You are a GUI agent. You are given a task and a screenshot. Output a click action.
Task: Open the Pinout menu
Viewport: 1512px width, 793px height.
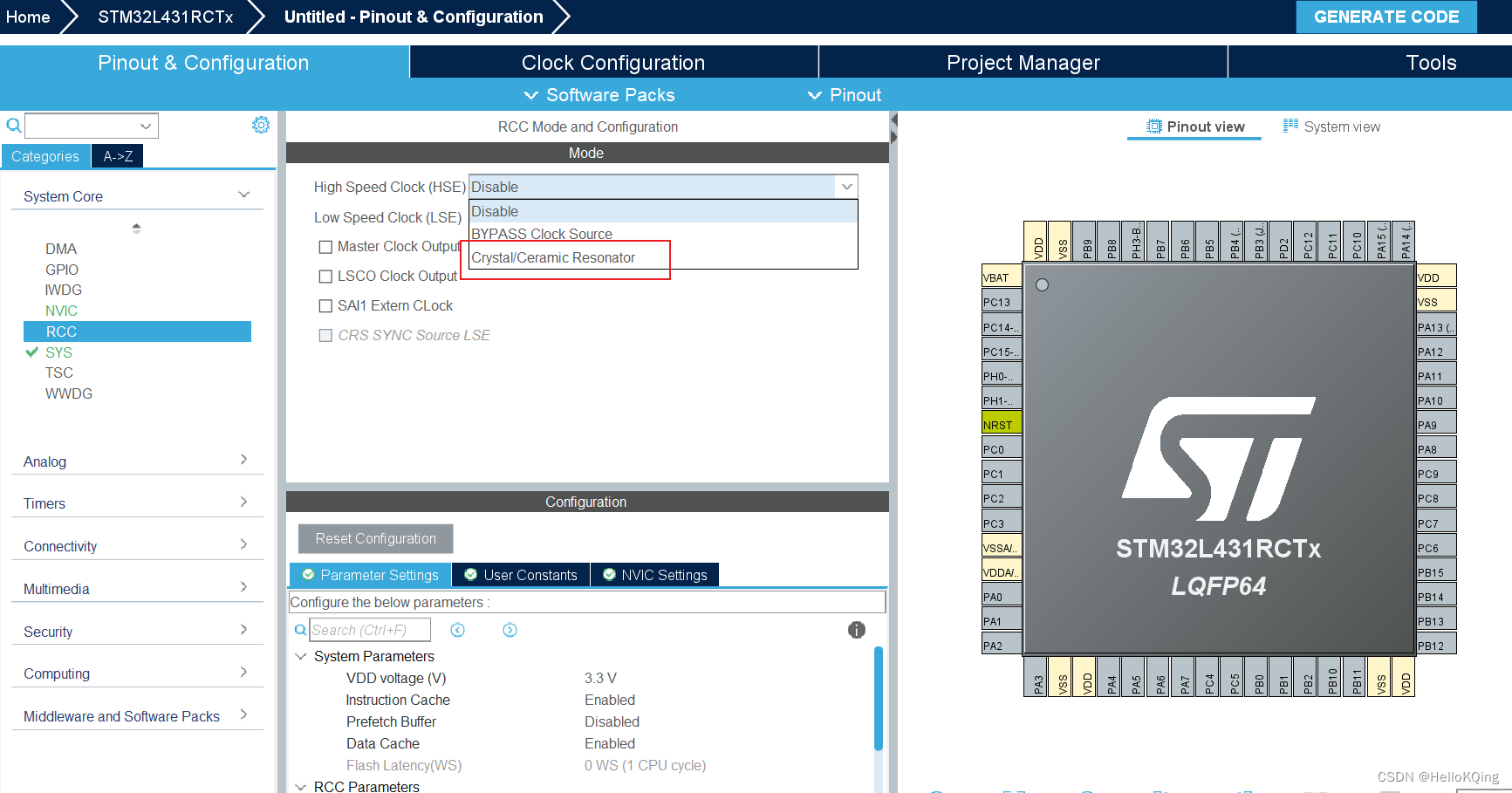[844, 95]
